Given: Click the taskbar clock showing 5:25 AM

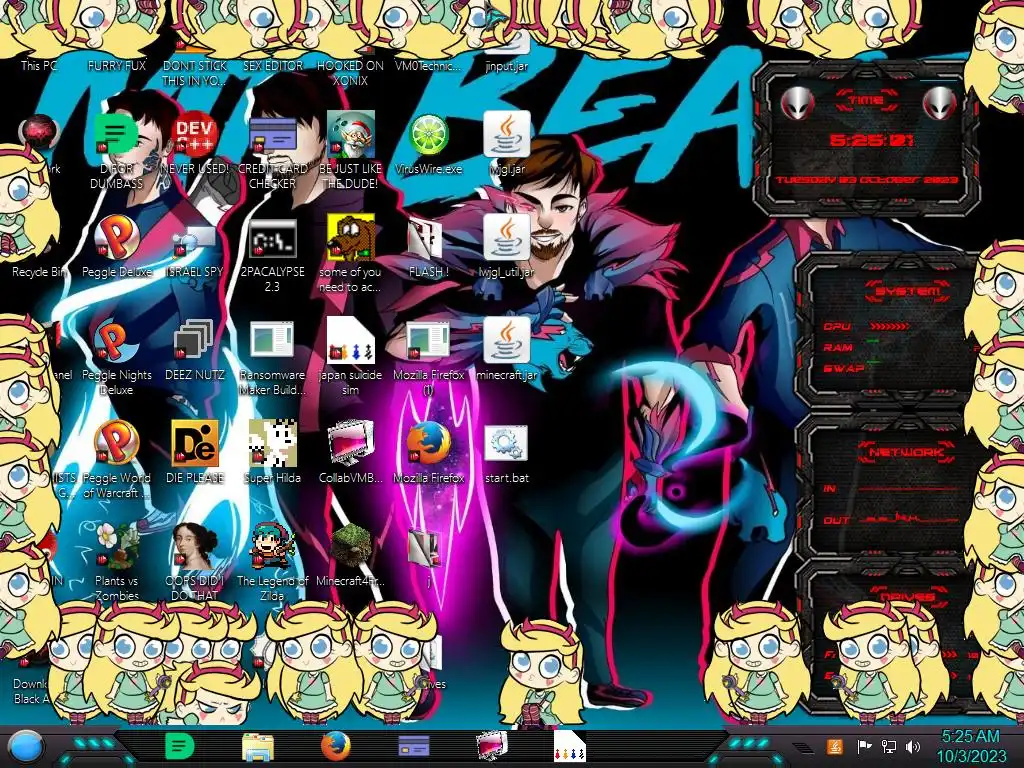Looking at the screenshot, I should pyautogui.click(x=971, y=746).
